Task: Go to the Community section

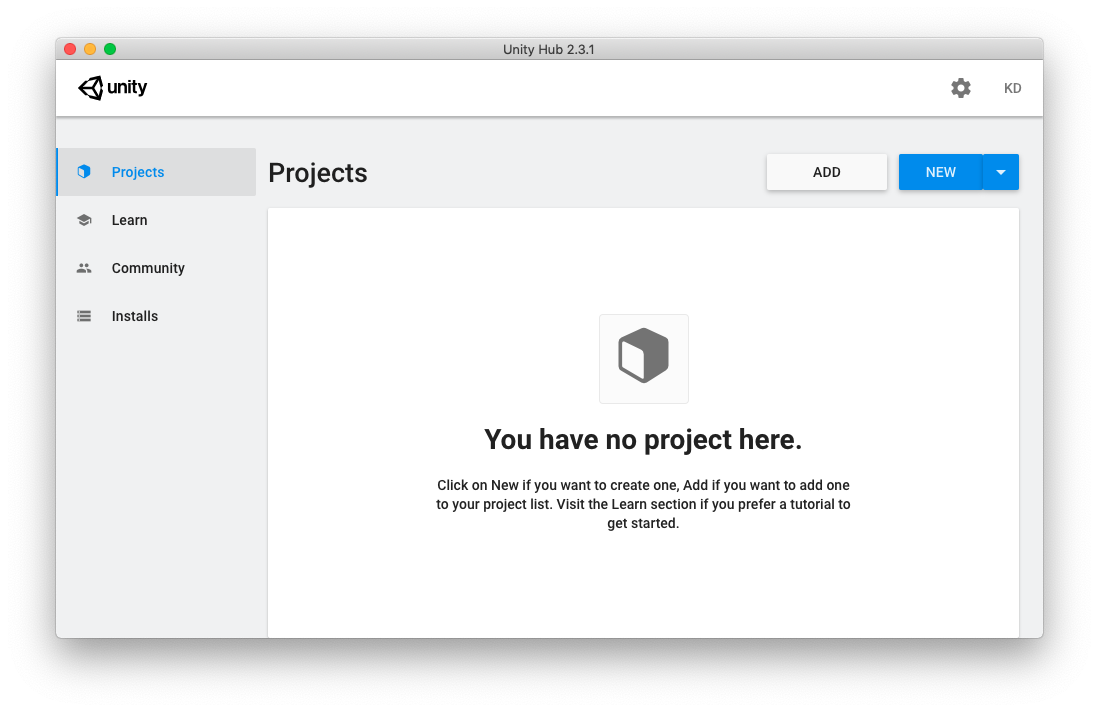Action: point(148,268)
